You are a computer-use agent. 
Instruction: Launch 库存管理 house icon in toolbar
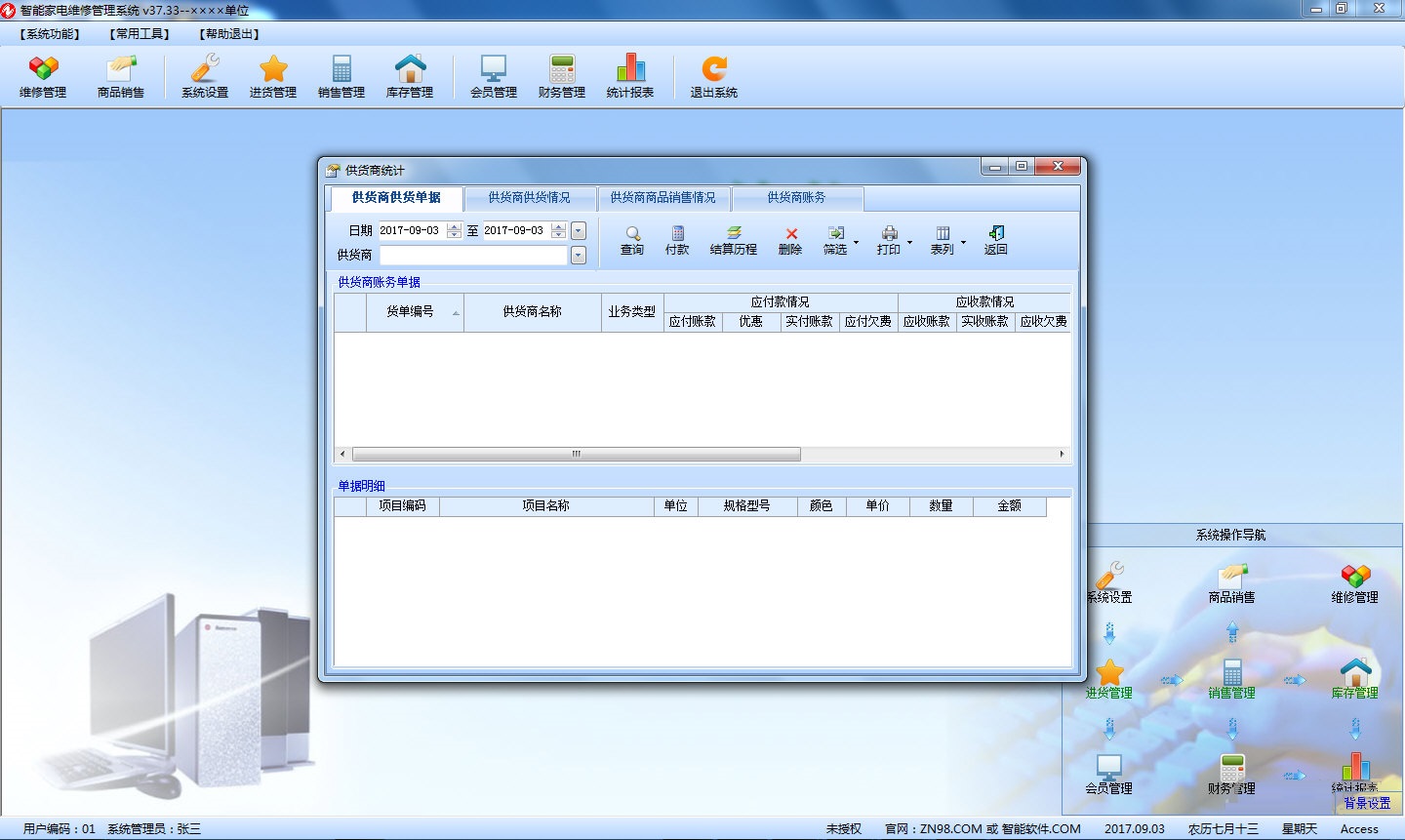[410, 76]
